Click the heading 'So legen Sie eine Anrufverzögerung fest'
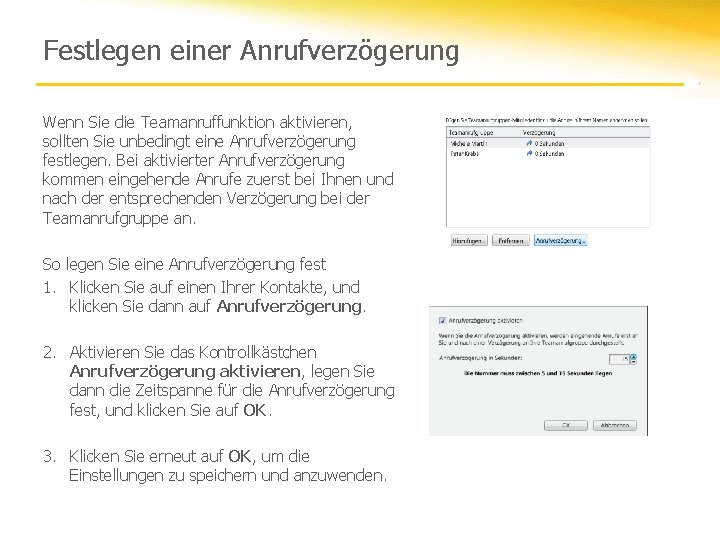Image resolution: width=720 pixels, height=540 pixels. click(184, 264)
